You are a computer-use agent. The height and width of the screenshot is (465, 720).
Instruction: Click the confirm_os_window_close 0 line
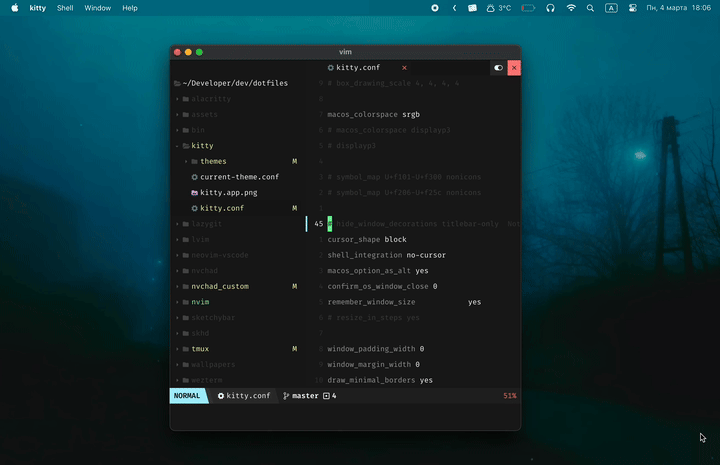point(382,286)
